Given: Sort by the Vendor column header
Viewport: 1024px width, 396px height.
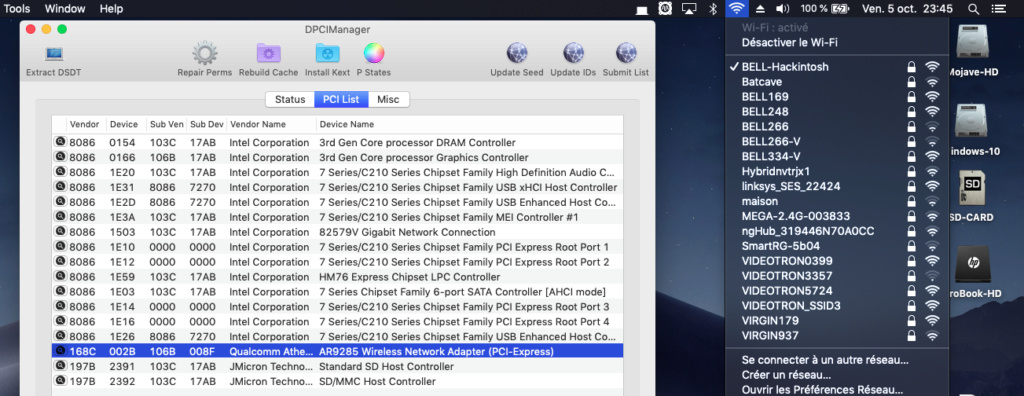Looking at the screenshot, I should [86, 124].
